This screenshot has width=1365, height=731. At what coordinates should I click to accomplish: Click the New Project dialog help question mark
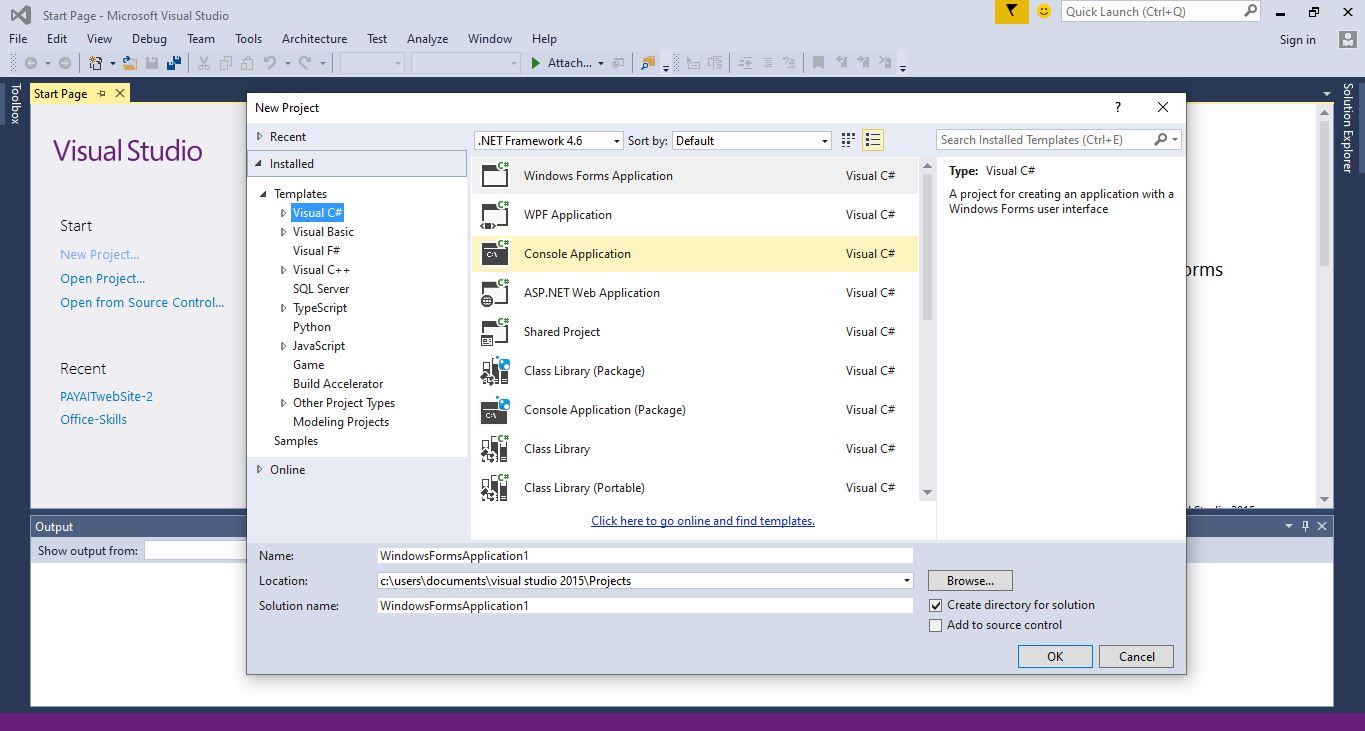[x=1118, y=107]
